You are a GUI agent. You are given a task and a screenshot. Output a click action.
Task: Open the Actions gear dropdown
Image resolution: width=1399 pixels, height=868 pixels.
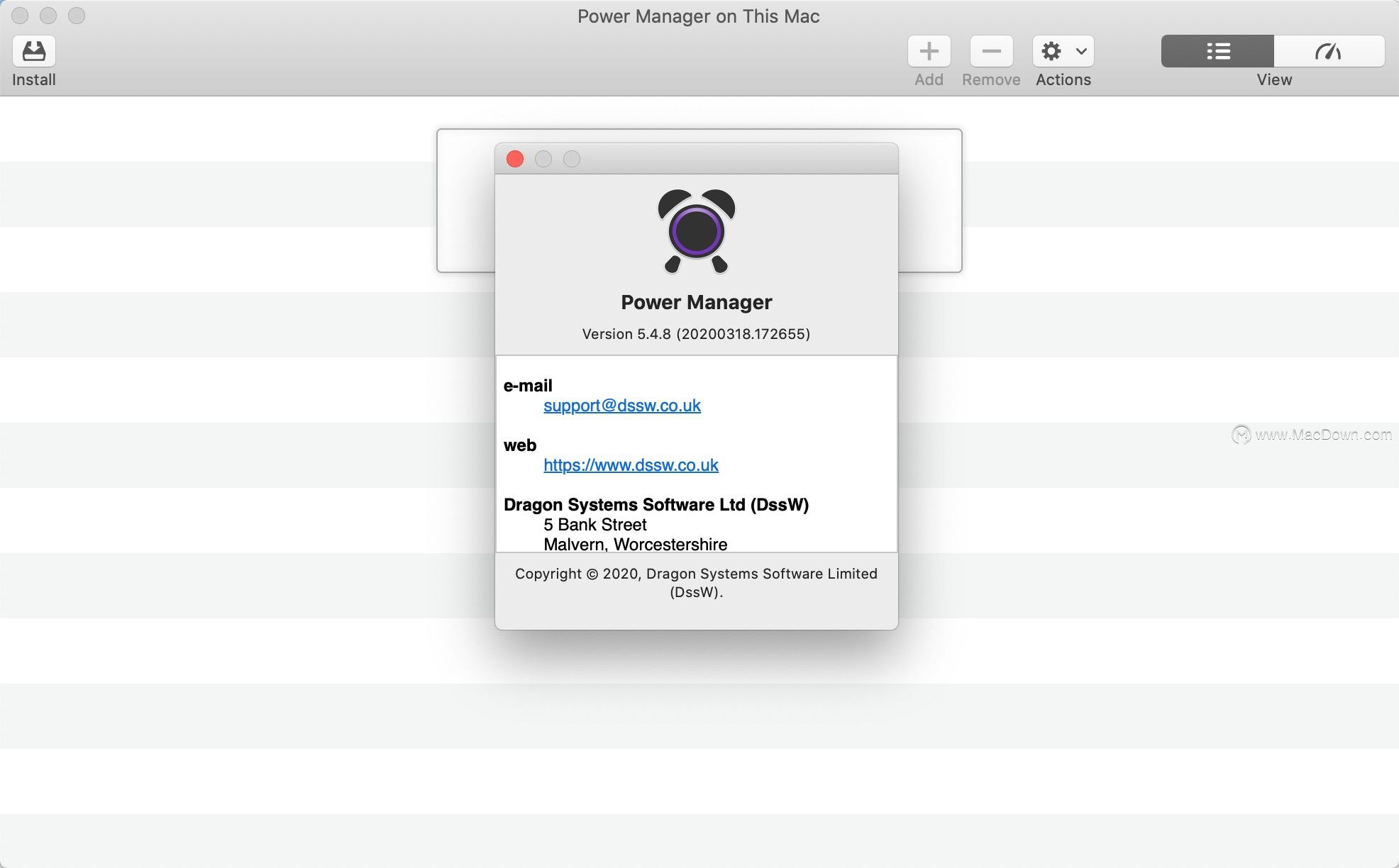point(1063,51)
